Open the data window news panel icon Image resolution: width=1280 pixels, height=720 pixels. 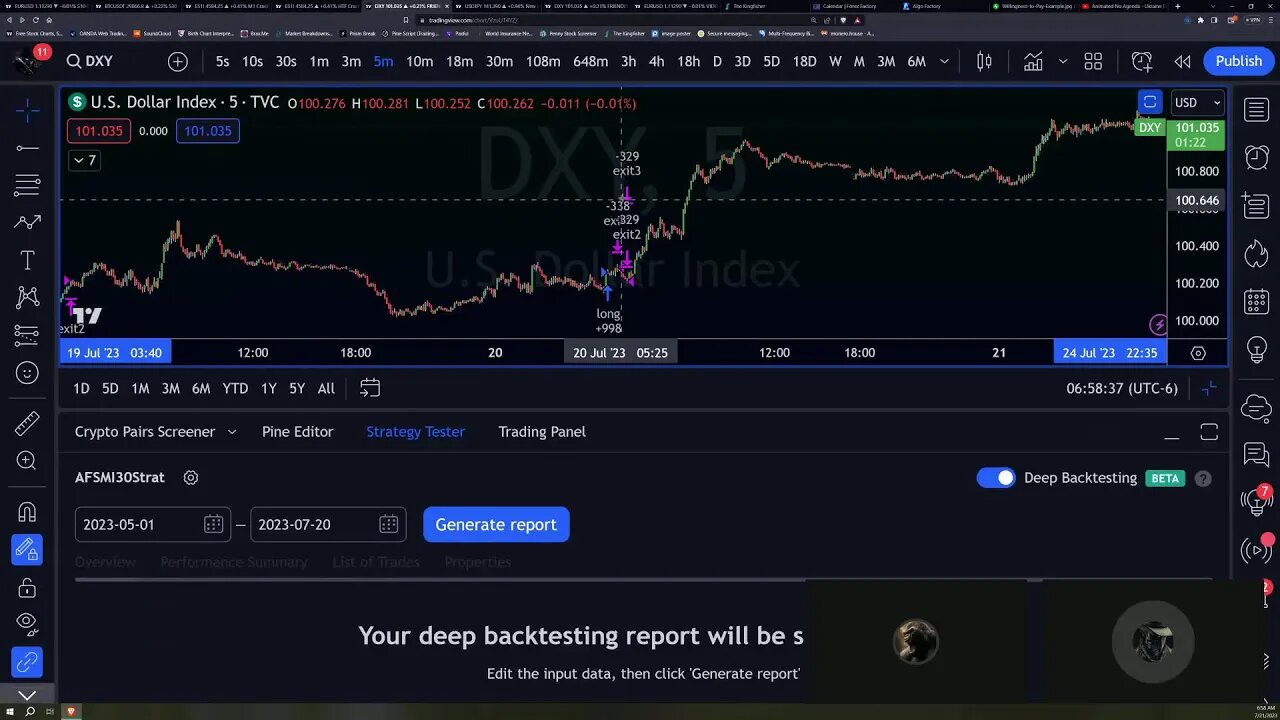pyautogui.click(x=1257, y=206)
